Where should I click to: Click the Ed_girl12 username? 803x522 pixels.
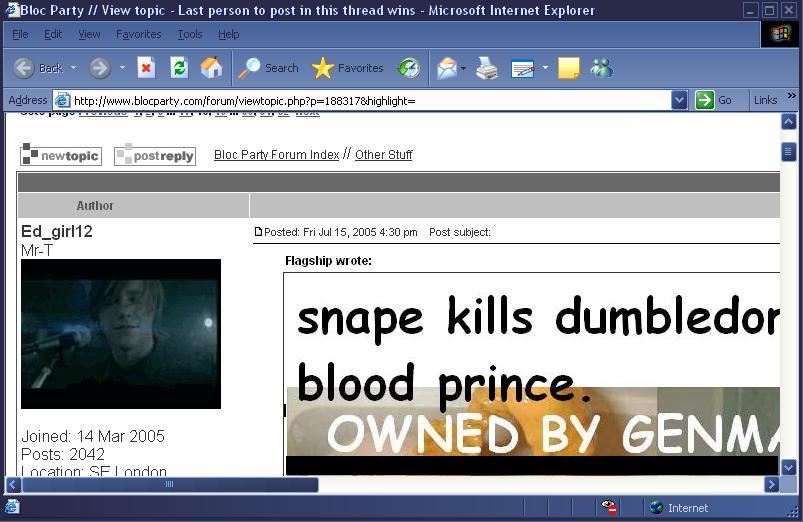coord(57,232)
